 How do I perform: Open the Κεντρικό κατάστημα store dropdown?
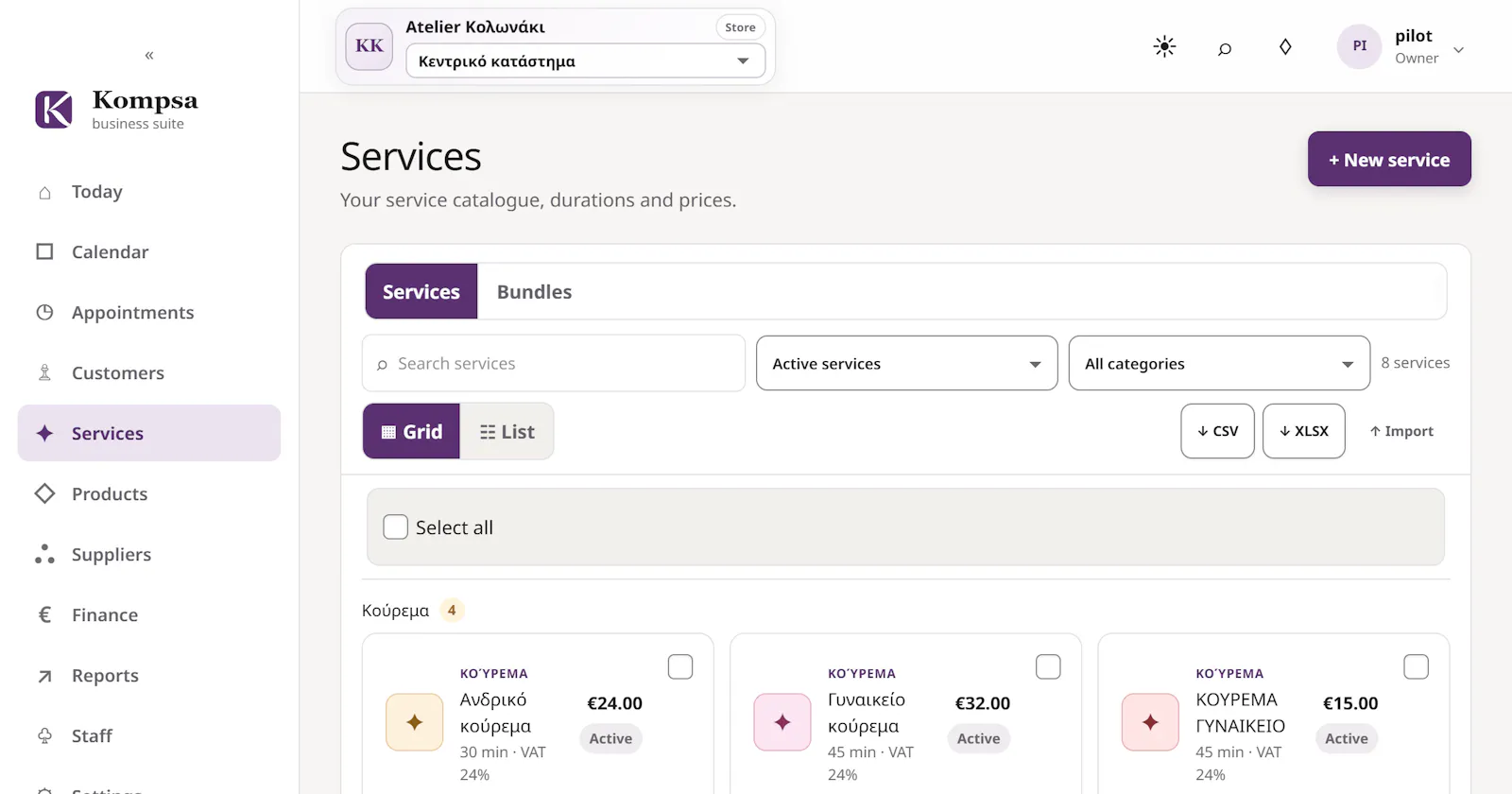pyautogui.click(x=585, y=61)
